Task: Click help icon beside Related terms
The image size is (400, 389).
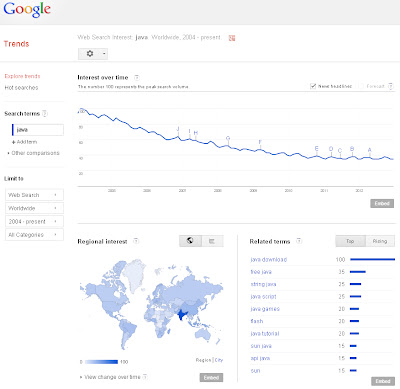Action: [x=299, y=241]
